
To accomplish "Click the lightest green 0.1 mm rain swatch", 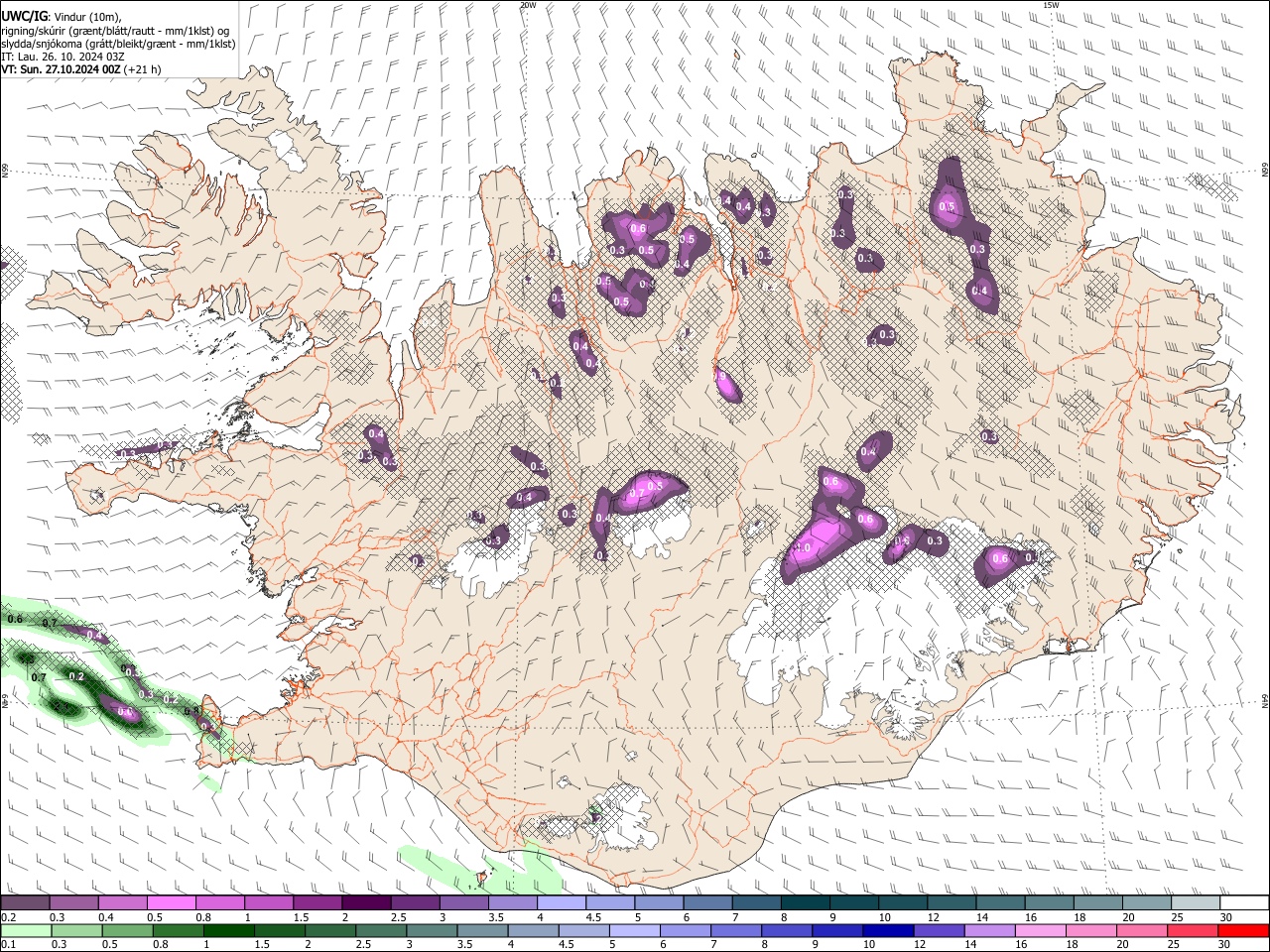I will coord(25,930).
